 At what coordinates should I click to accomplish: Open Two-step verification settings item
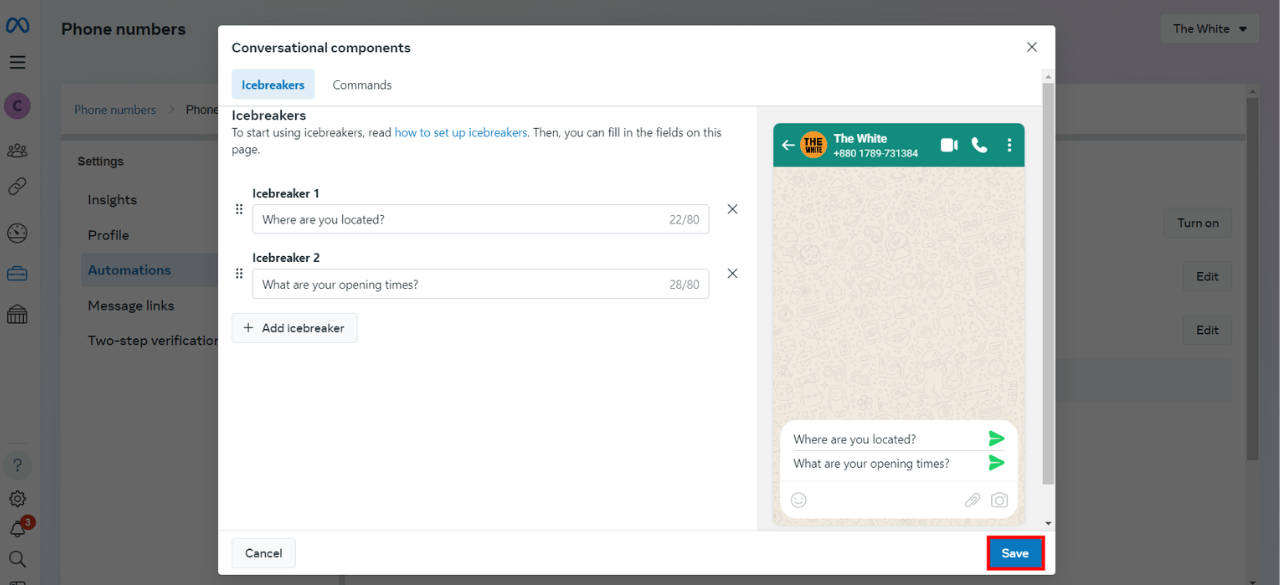[152, 341]
